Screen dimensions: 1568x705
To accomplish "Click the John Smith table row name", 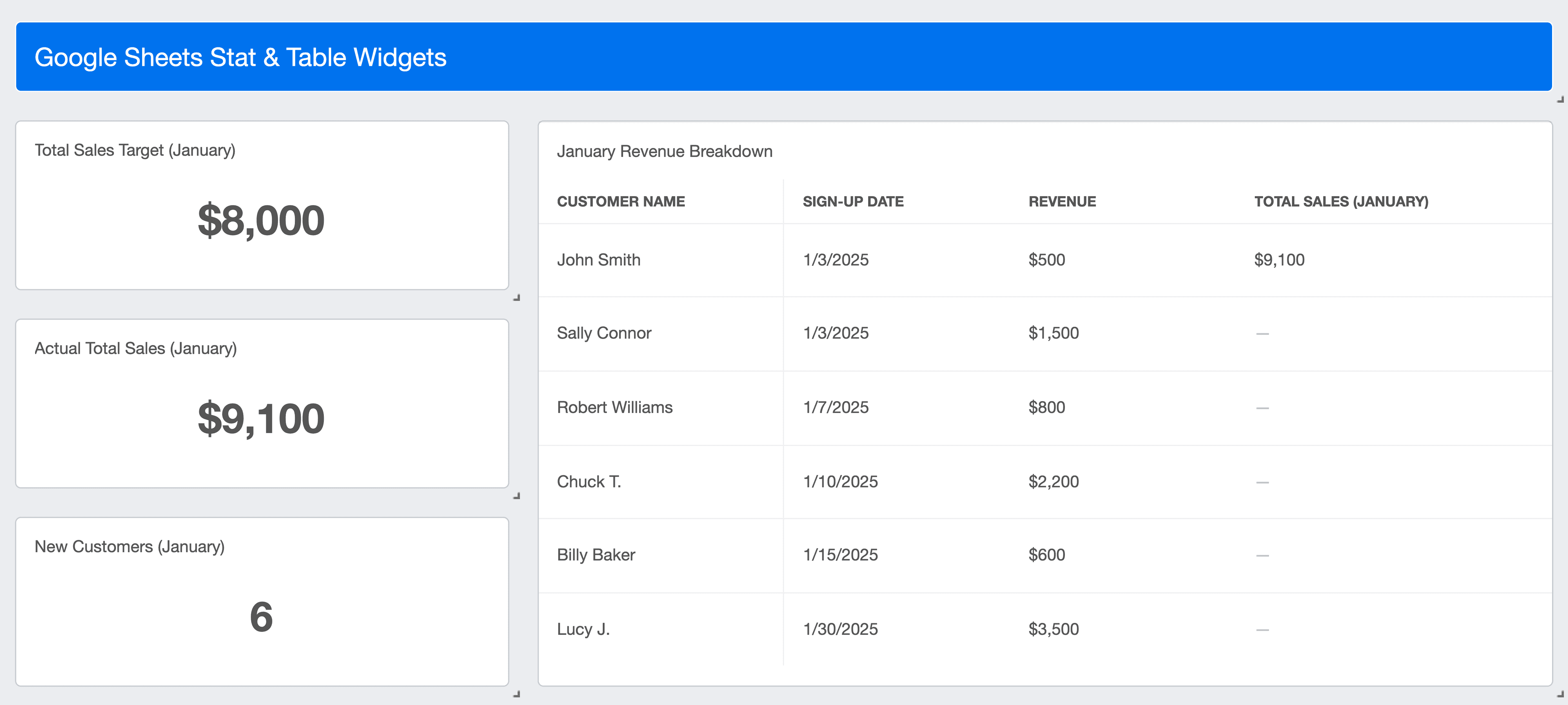I will [x=598, y=260].
